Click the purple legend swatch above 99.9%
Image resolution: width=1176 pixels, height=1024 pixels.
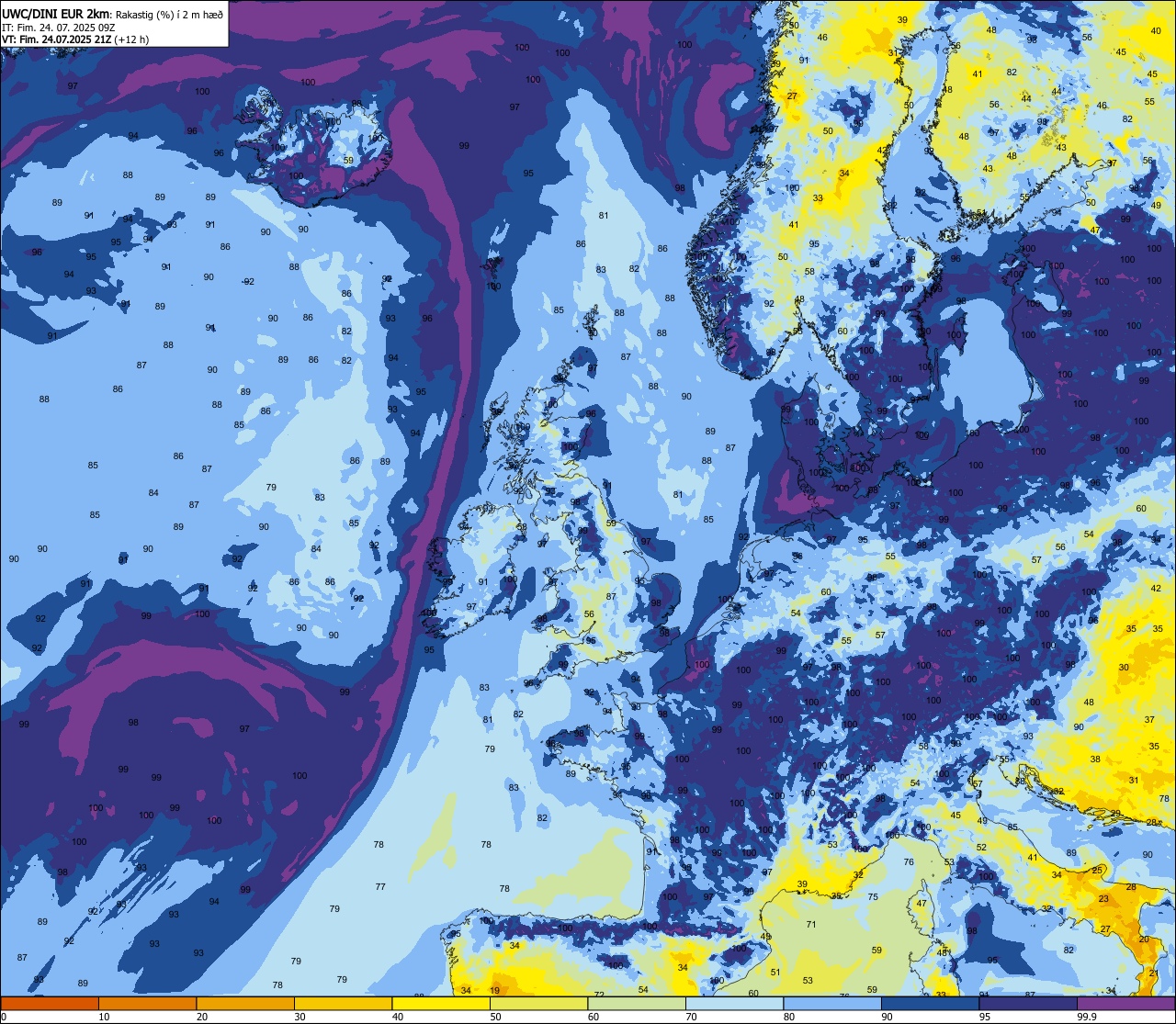[1125, 1004]
